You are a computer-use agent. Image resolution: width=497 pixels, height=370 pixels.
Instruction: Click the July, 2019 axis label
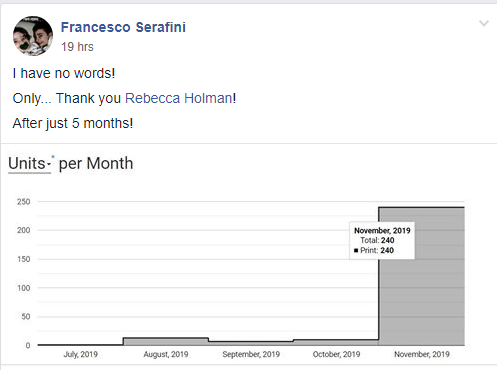tap(80, 354)
